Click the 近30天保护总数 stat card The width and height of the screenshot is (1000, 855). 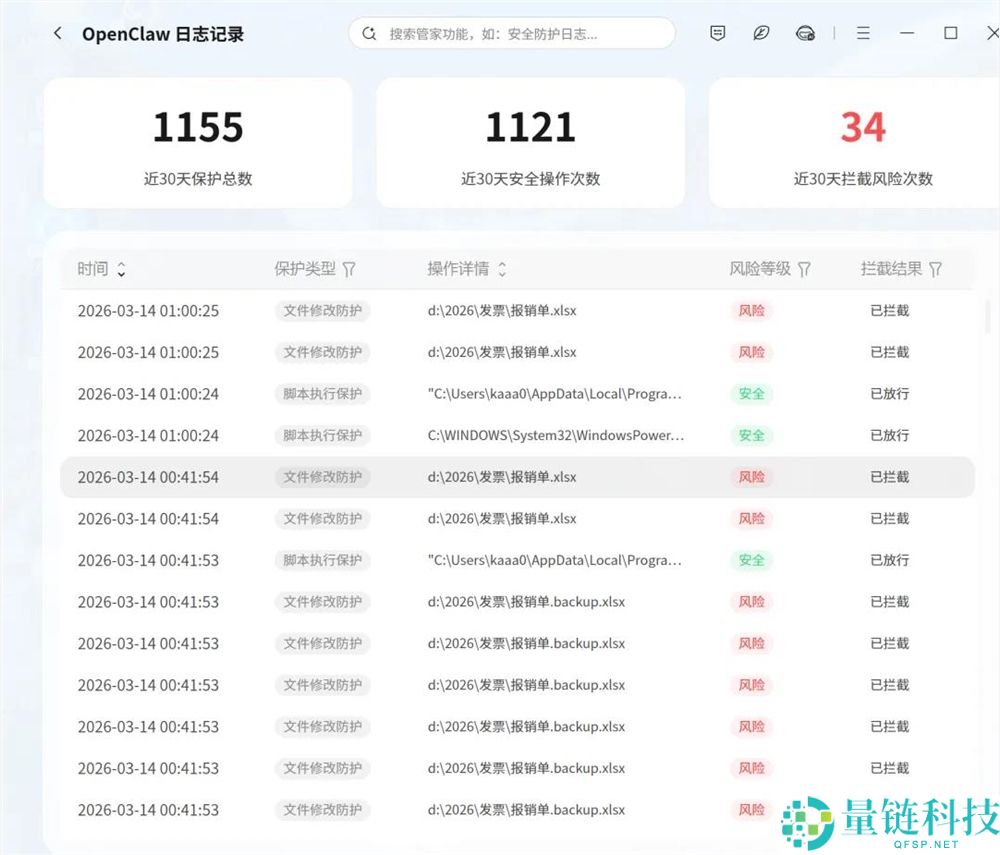coord(198,142)
